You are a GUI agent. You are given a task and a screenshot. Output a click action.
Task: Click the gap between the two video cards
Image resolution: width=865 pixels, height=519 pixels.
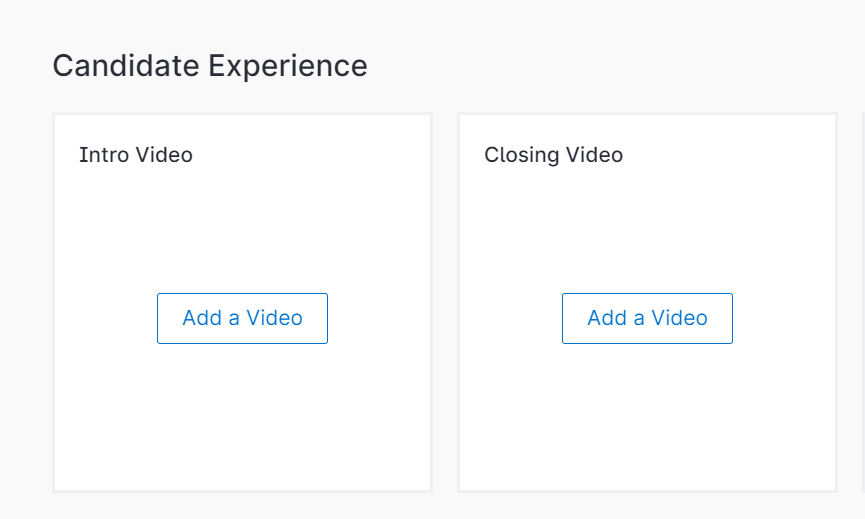point(445,300)
